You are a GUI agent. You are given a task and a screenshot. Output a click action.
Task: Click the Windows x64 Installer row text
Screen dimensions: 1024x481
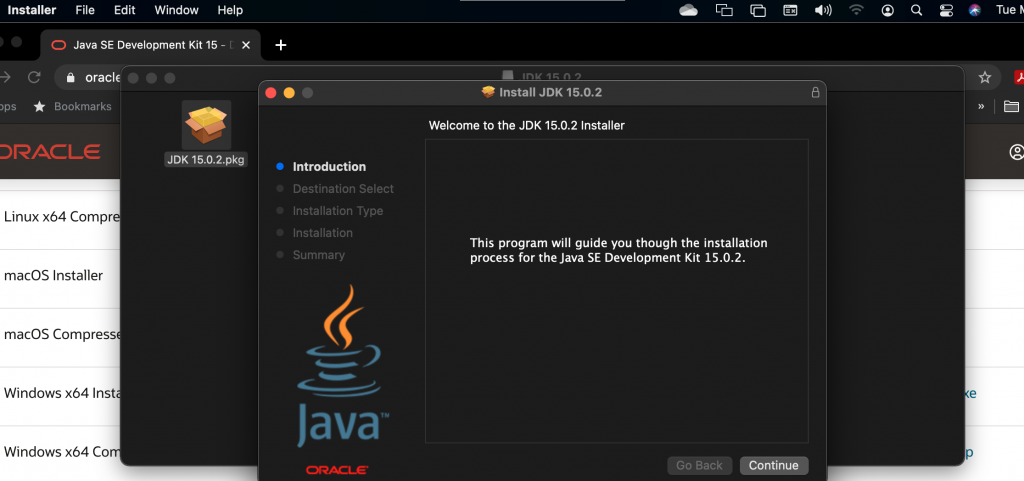(62, 393)
